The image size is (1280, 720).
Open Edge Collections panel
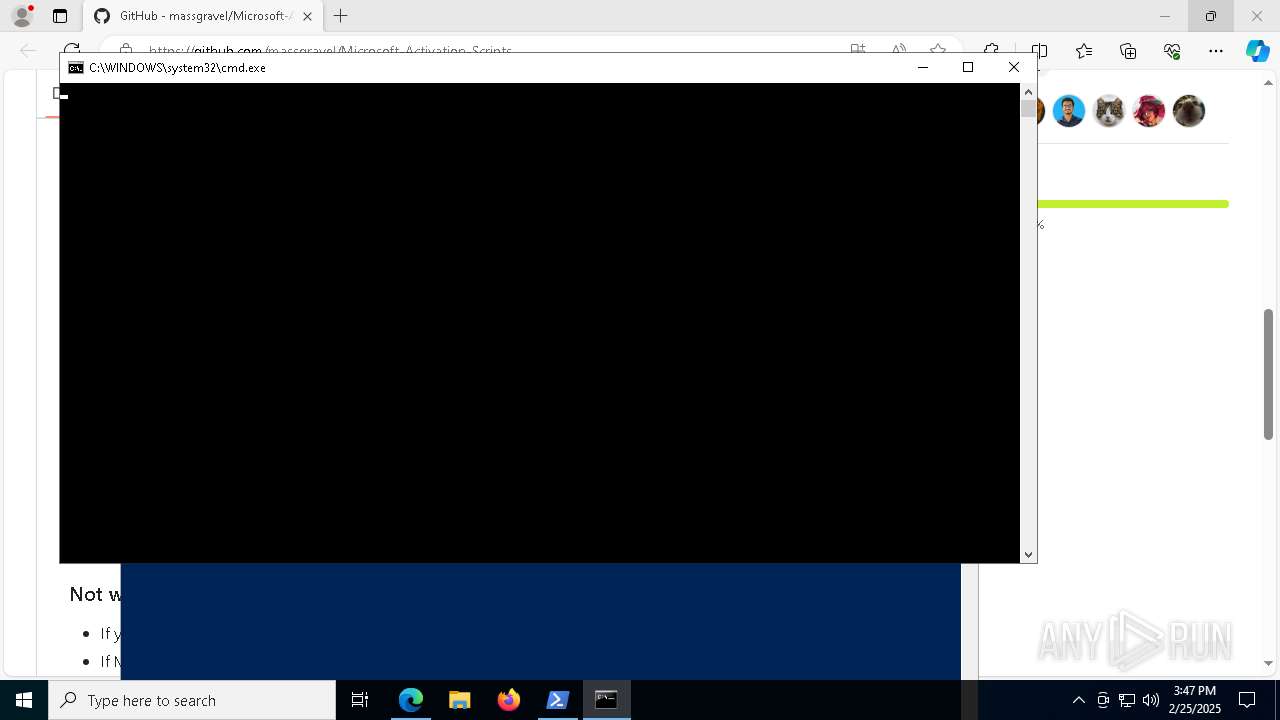1128,51
